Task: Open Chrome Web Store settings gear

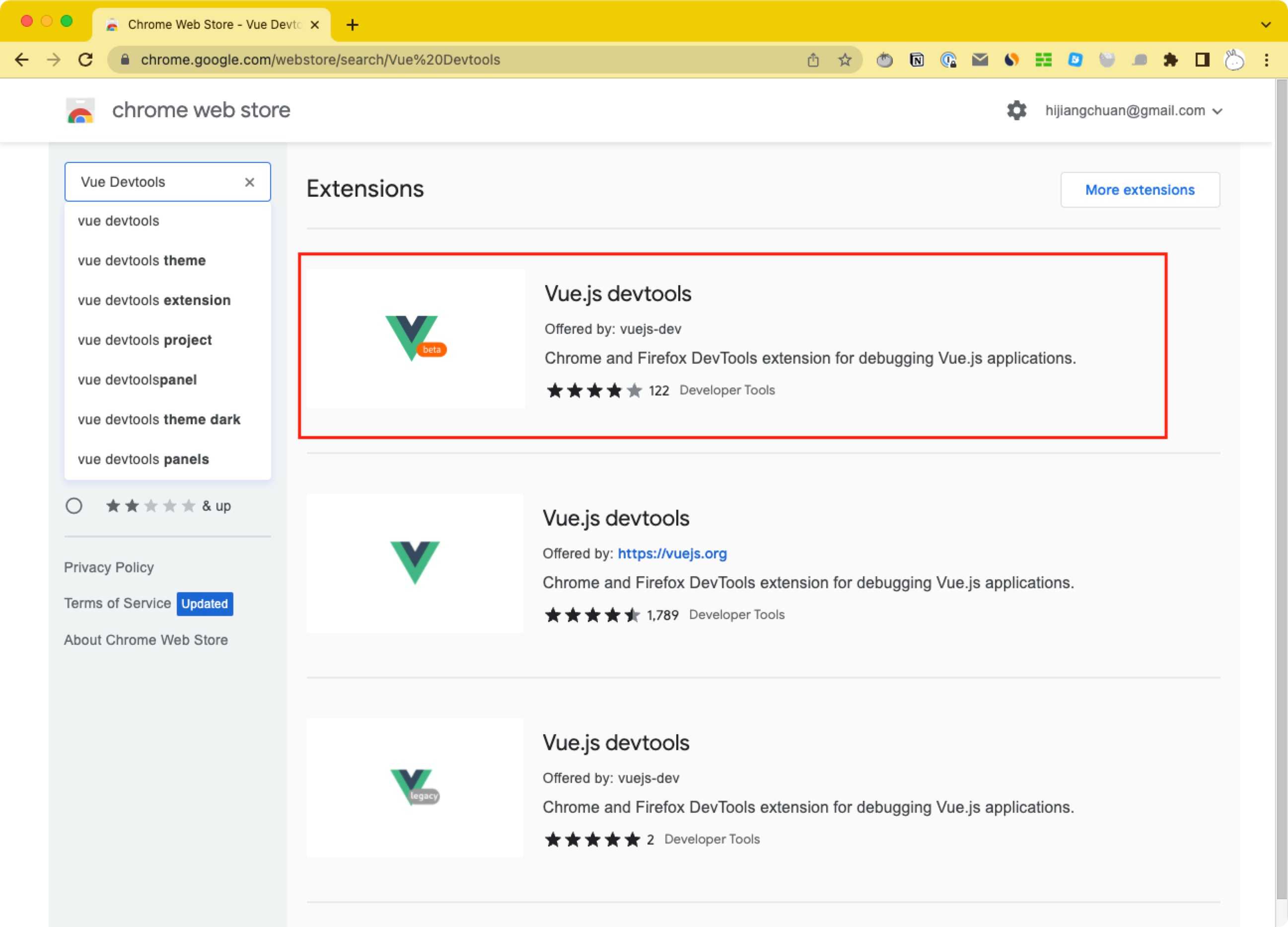Action: [1016, 110]
